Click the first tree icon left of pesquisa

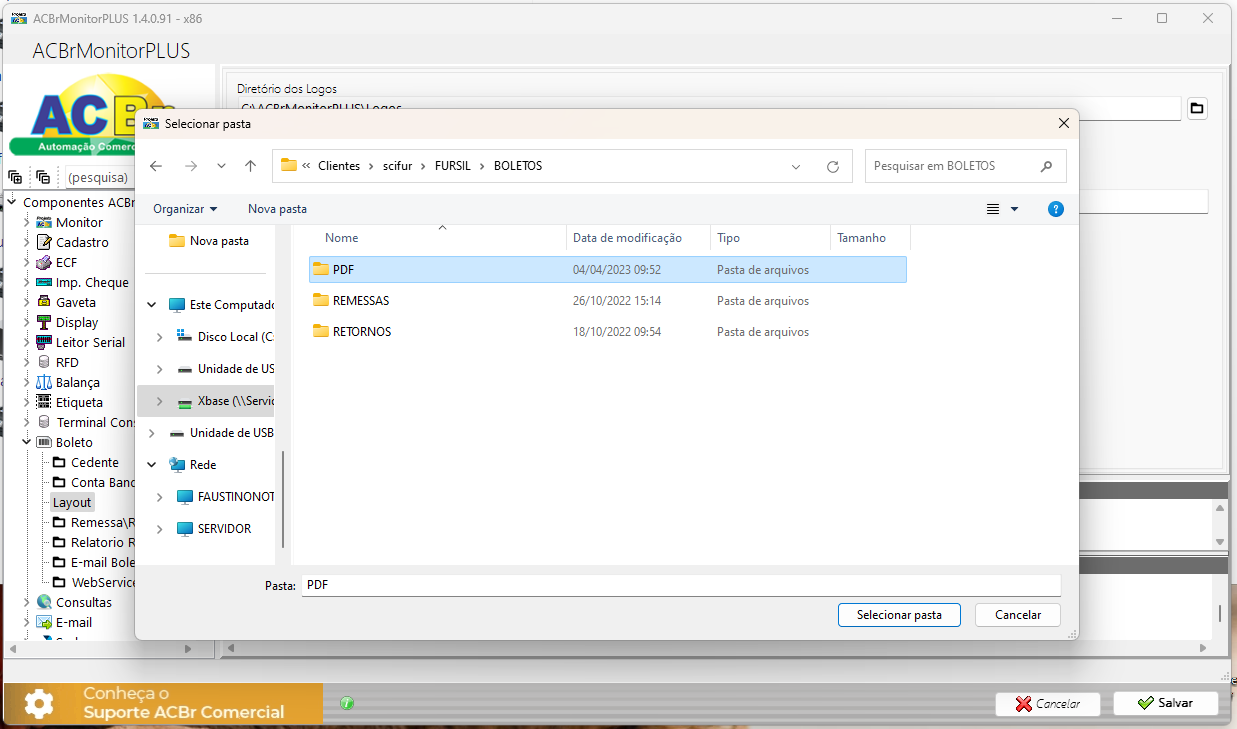tap(15, 177)
